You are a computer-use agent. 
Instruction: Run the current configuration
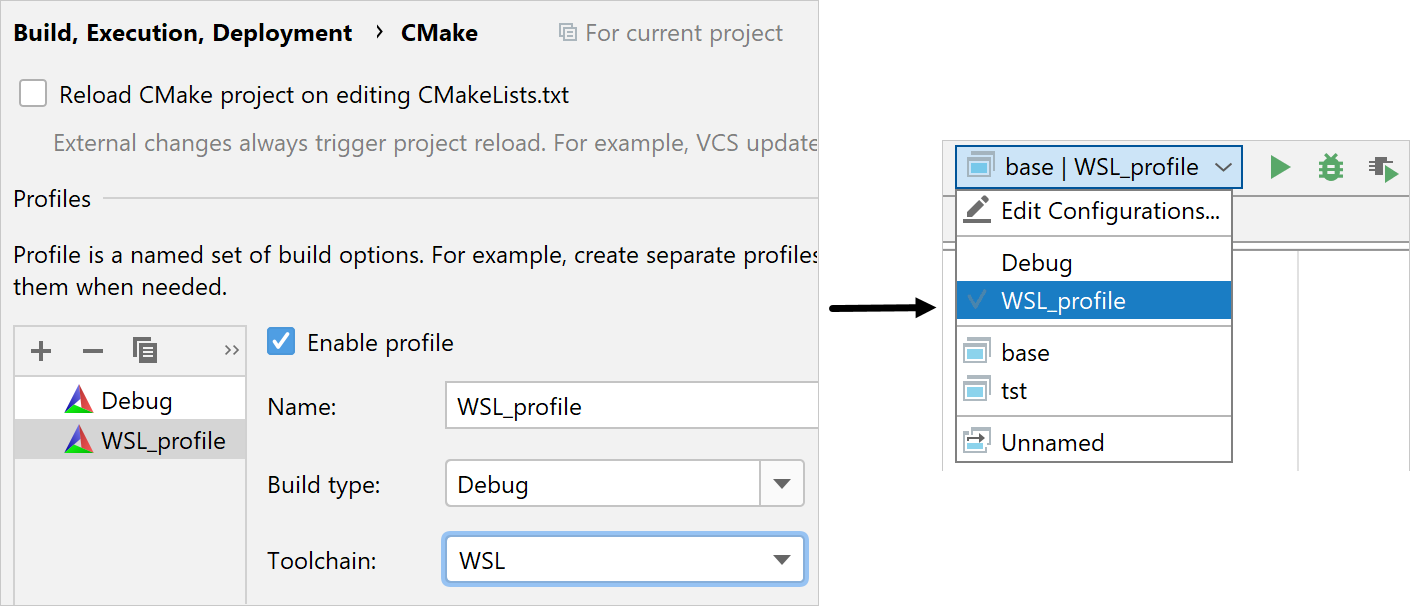coord(1280,167)
